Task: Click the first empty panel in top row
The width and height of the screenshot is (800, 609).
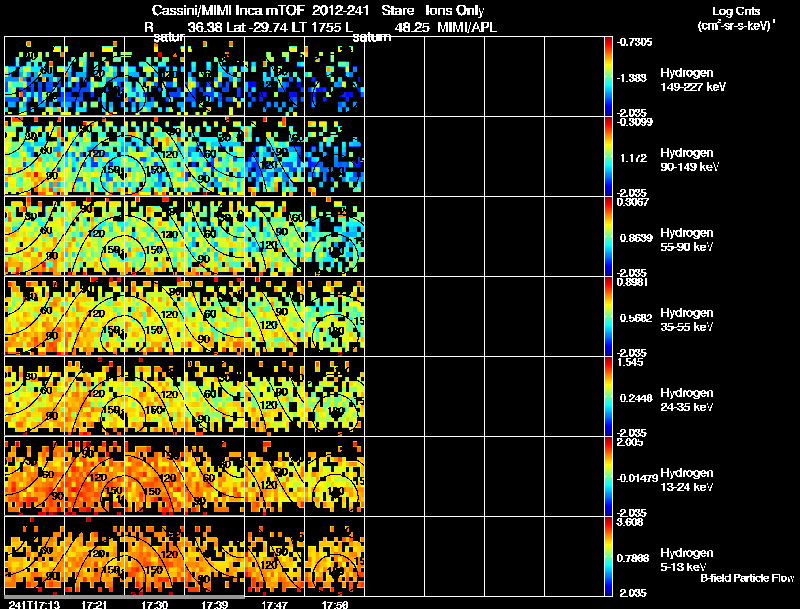Action: coord(394,76)
